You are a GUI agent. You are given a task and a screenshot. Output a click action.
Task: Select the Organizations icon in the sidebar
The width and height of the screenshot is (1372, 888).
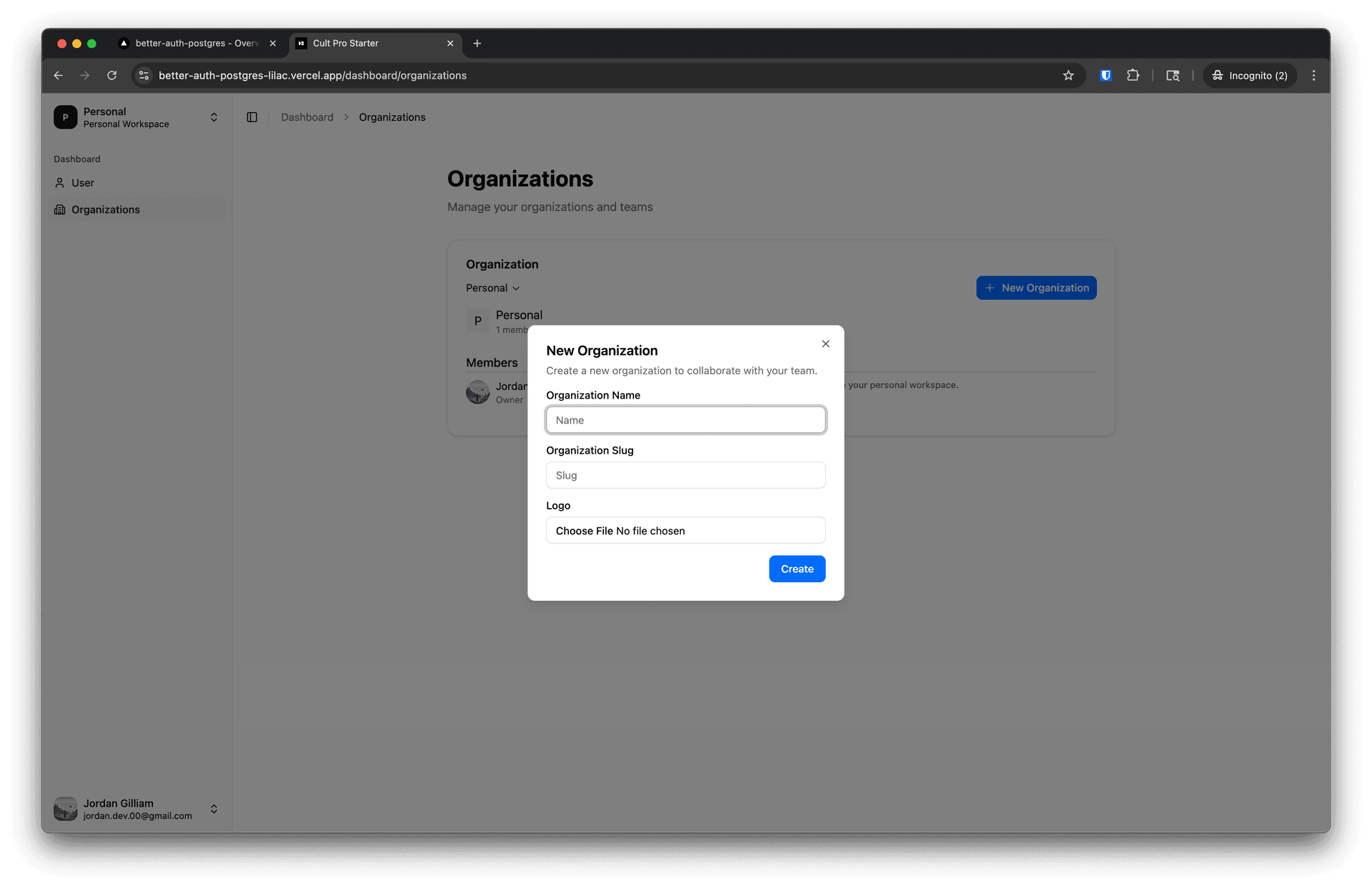pos(60,209)
